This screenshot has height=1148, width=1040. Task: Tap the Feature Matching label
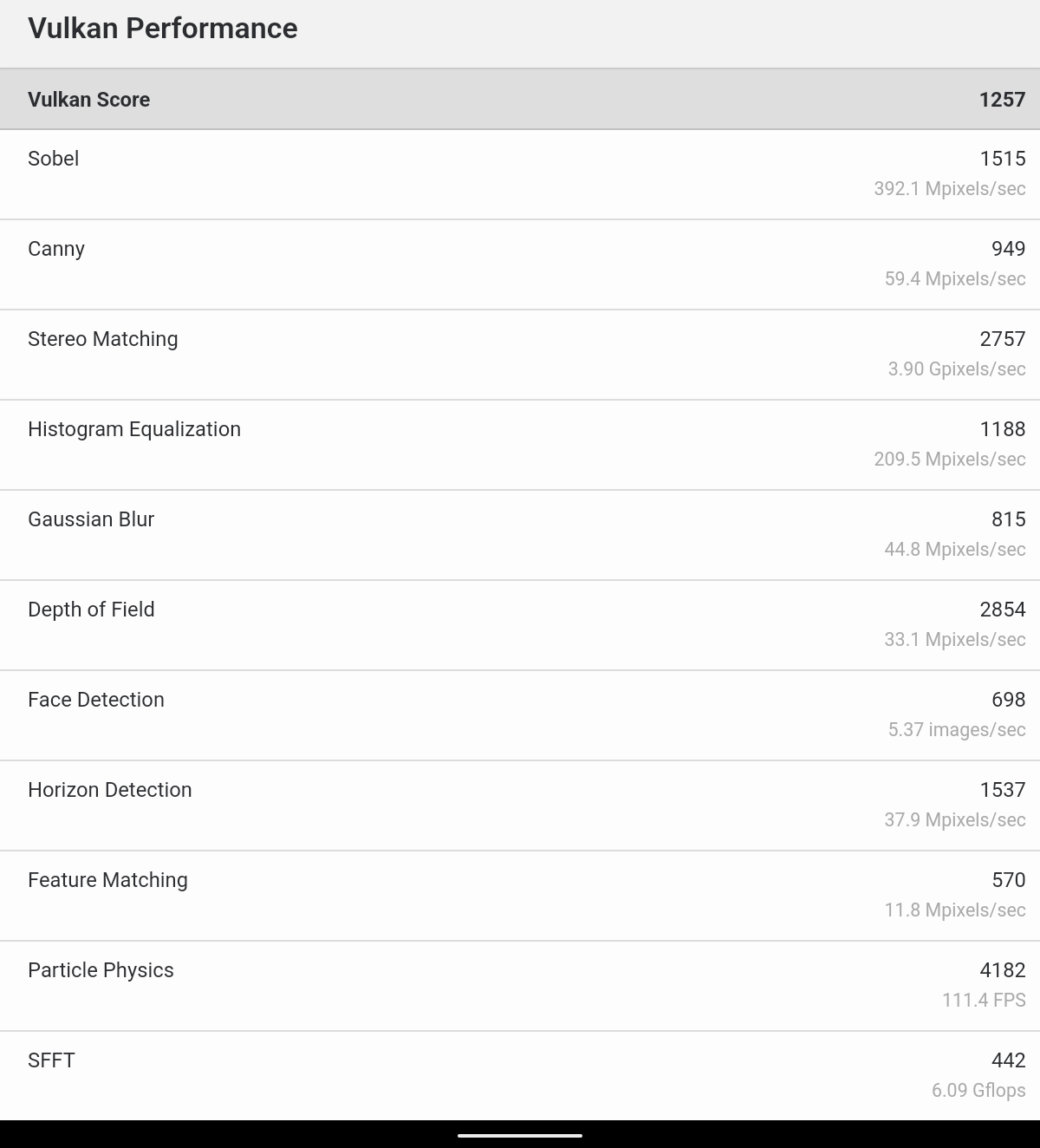(x=107, y=880)
